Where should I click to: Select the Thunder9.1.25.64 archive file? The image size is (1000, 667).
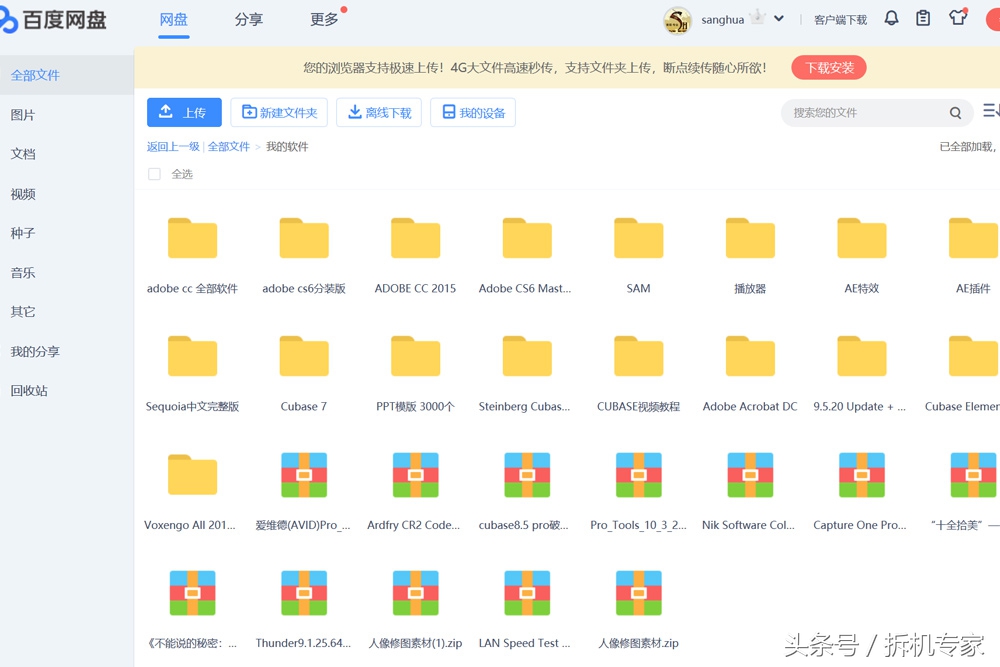[x=304, y=593]
